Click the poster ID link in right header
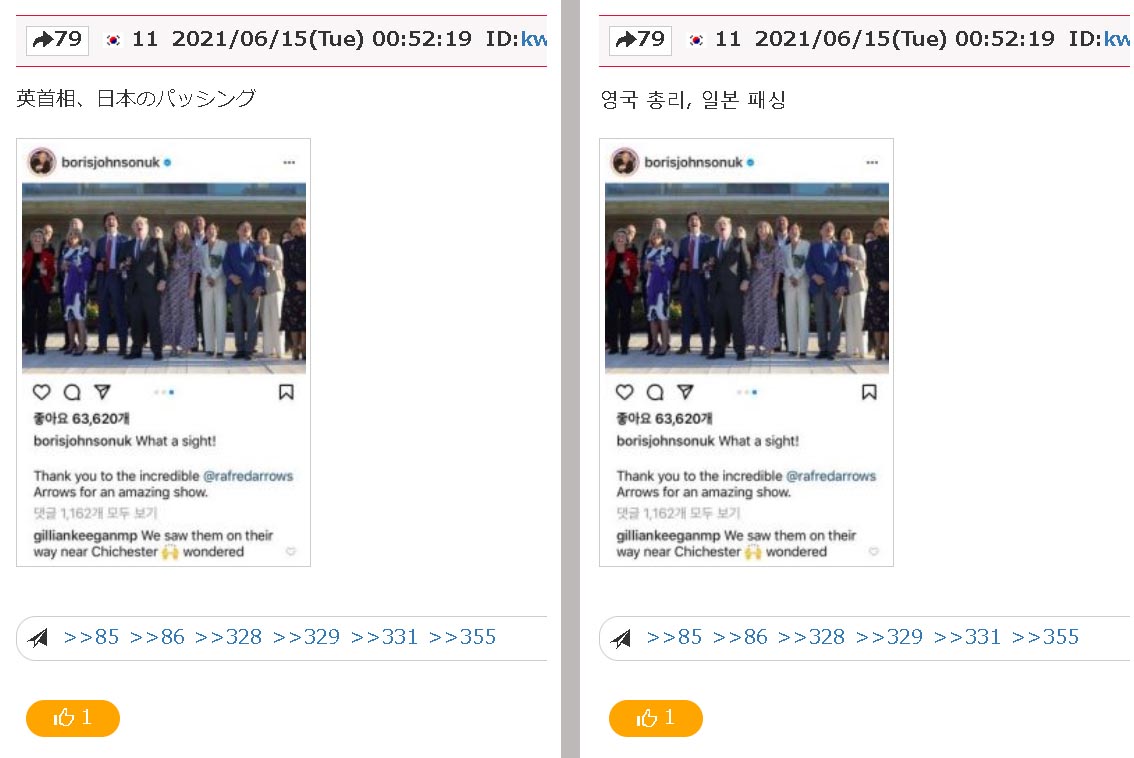Viewport: 1134px width, 758px height. pos(1117,39)
